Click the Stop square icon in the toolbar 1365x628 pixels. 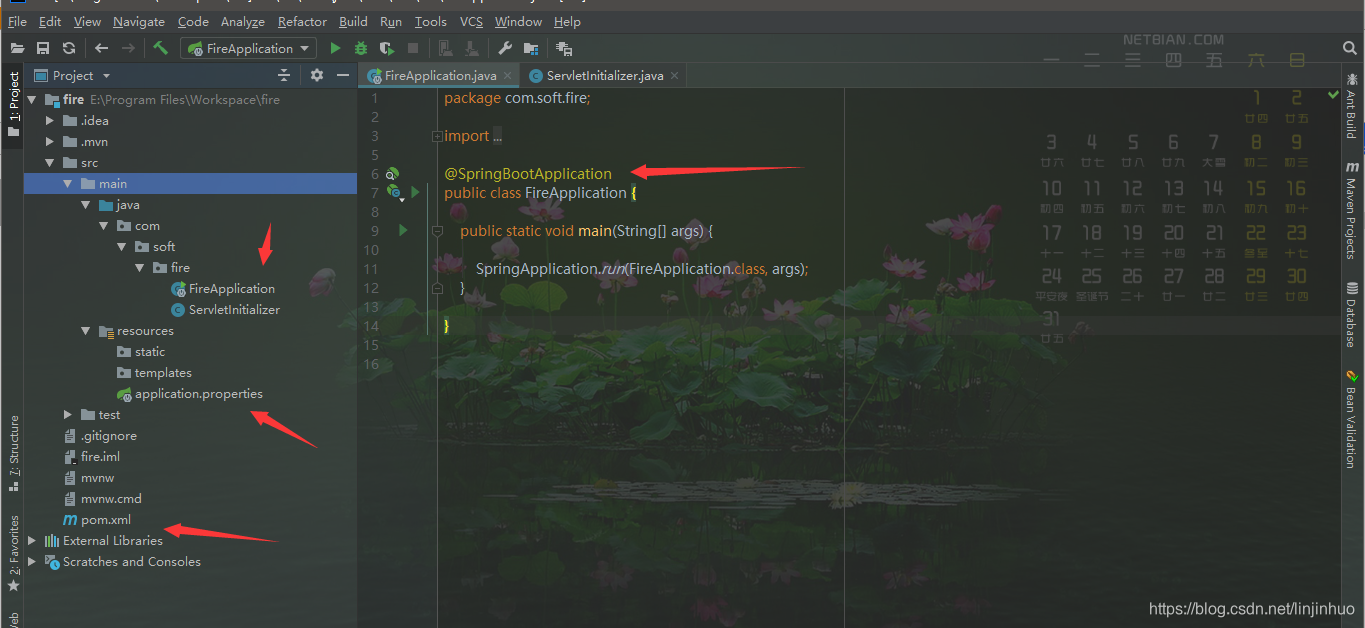tap(413, 48)
